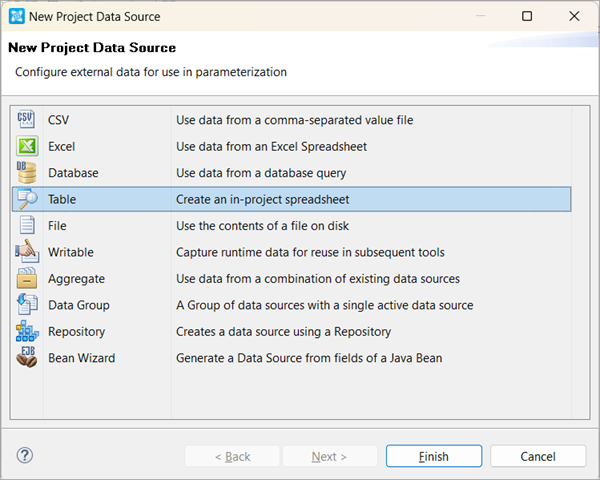
Task: Click the CSV data source icon
Action: tap(26, 119)
